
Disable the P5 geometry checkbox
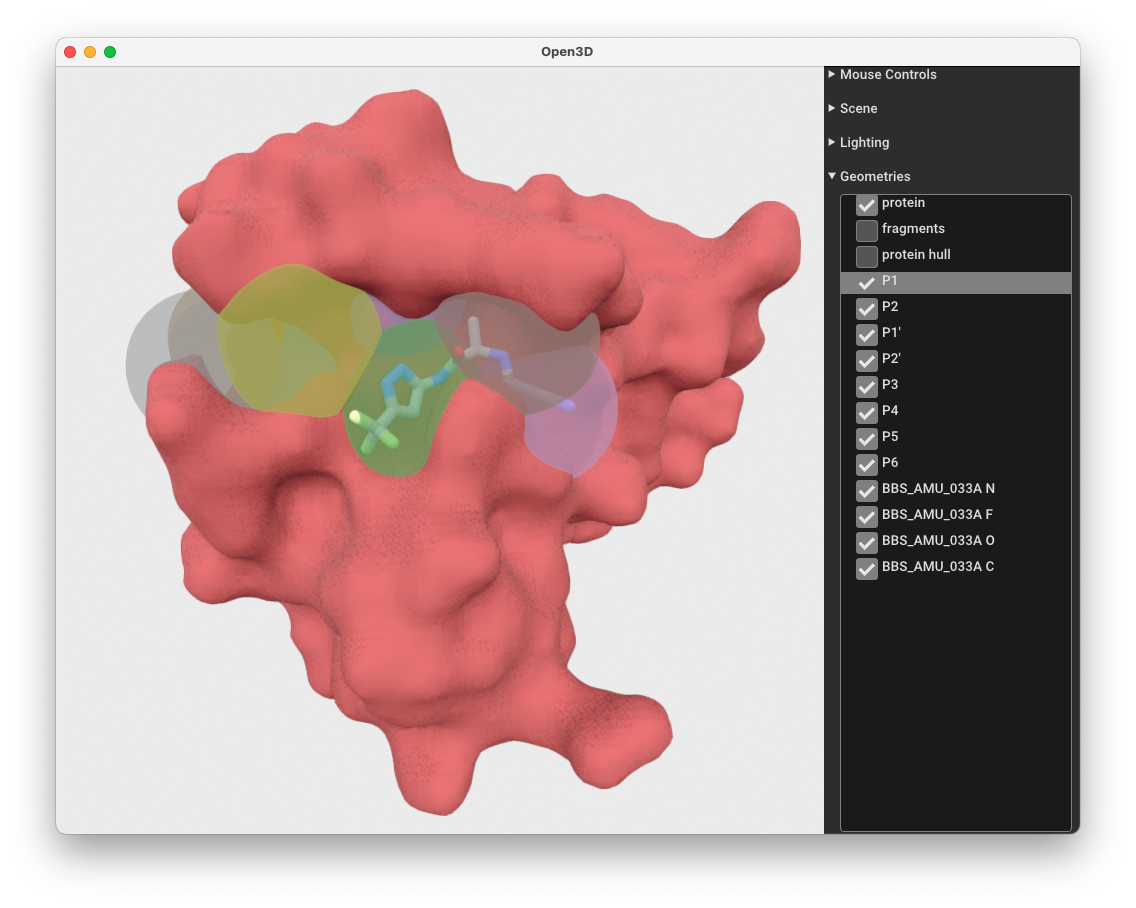(867, 438)
